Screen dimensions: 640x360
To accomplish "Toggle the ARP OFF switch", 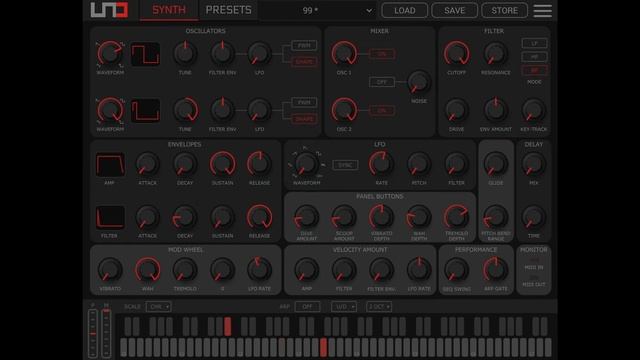I will point(307,307).
